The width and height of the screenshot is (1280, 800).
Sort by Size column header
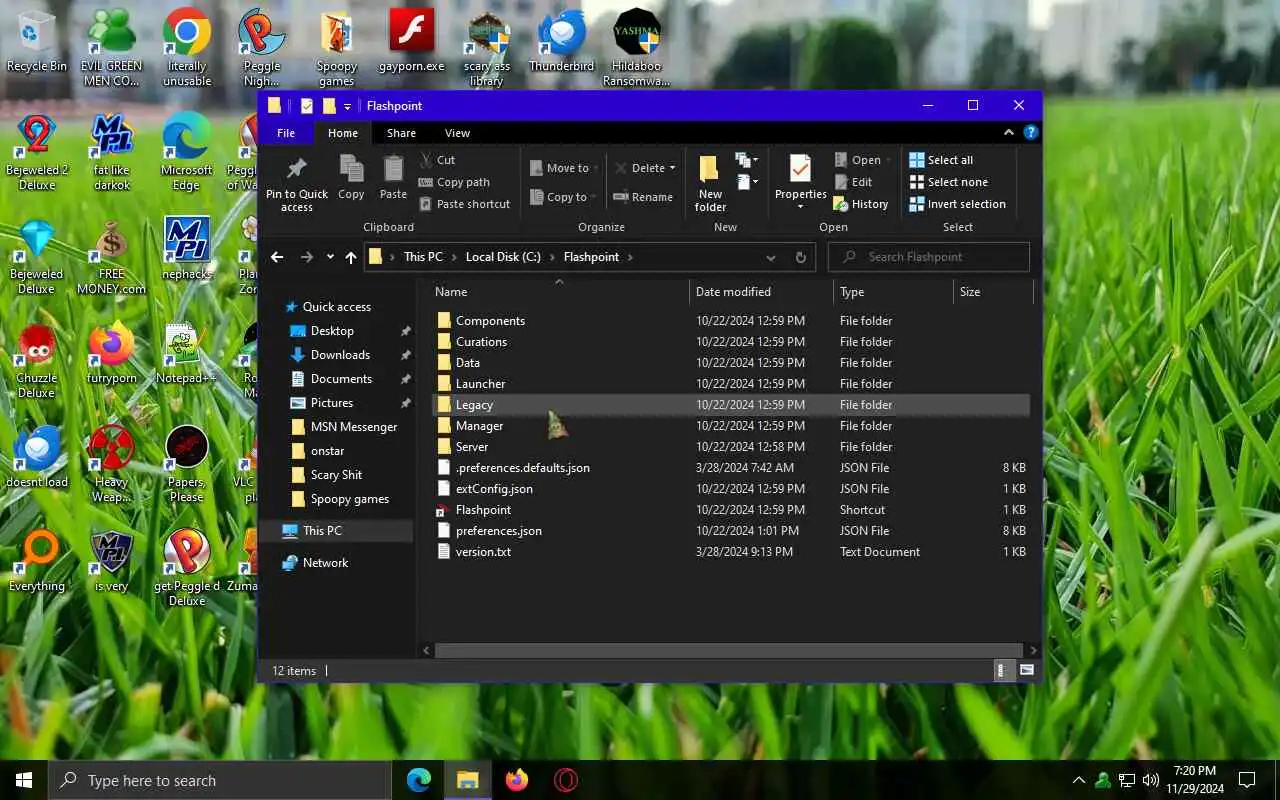click(993, 292)
